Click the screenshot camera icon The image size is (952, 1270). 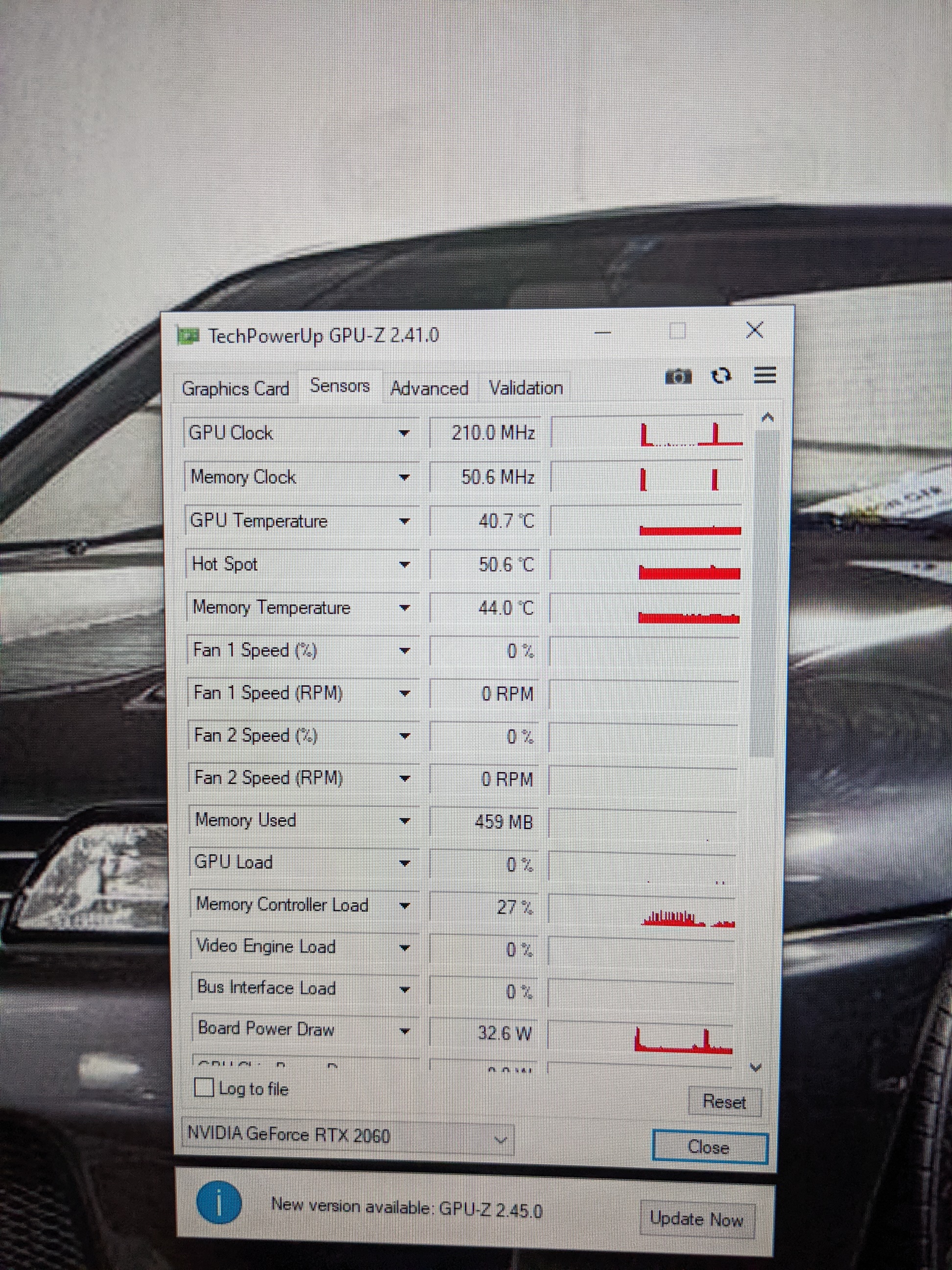678,377
